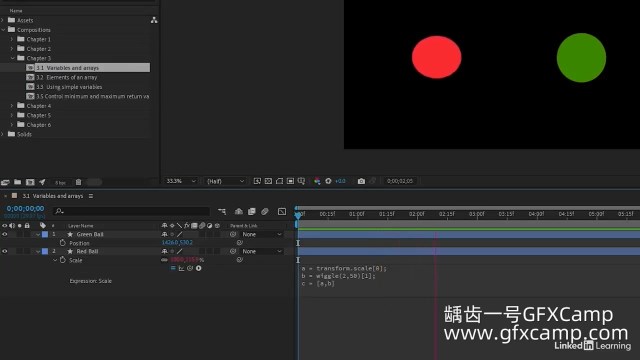Open Green Ball parent None dropdown
The image size is (640, 360).
pos(261,234)
